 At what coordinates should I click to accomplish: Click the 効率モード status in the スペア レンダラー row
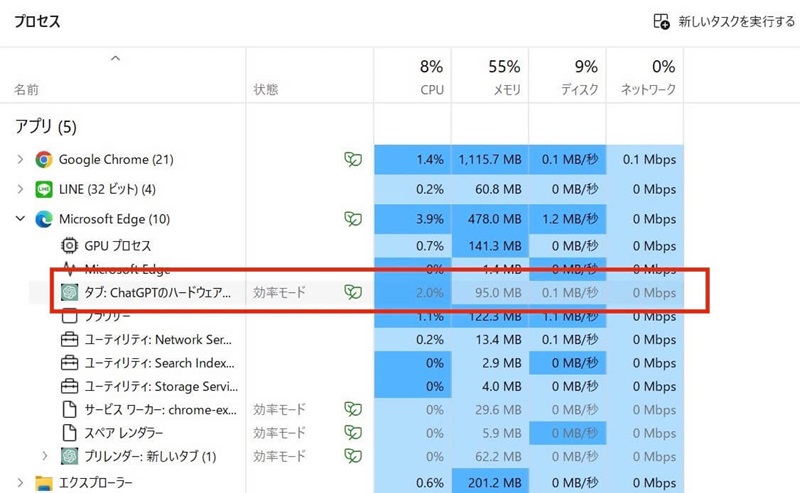[x=280, y=433]
